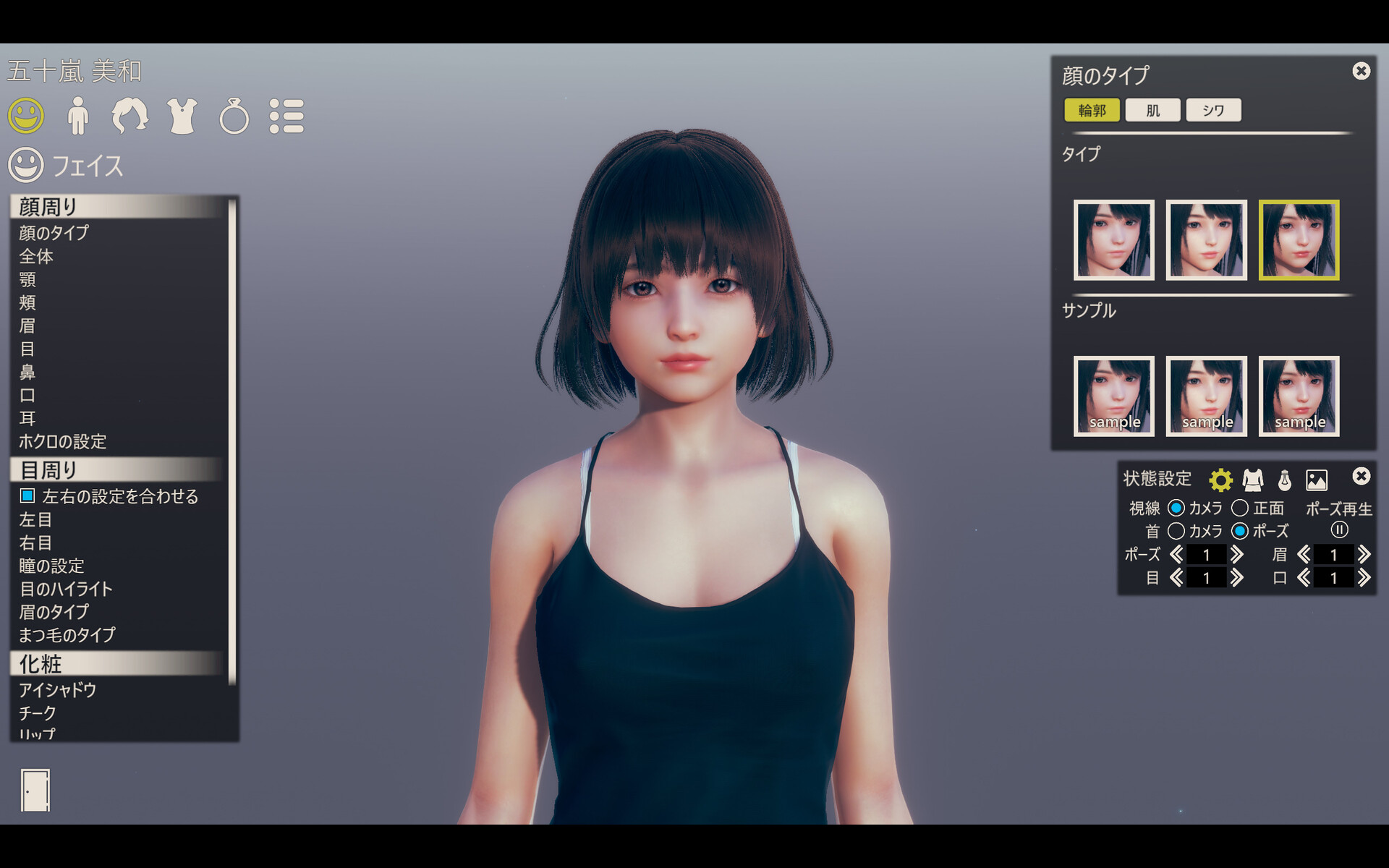Select the Face smiley category icon
1389x868 pixels.
coord(26,116)
